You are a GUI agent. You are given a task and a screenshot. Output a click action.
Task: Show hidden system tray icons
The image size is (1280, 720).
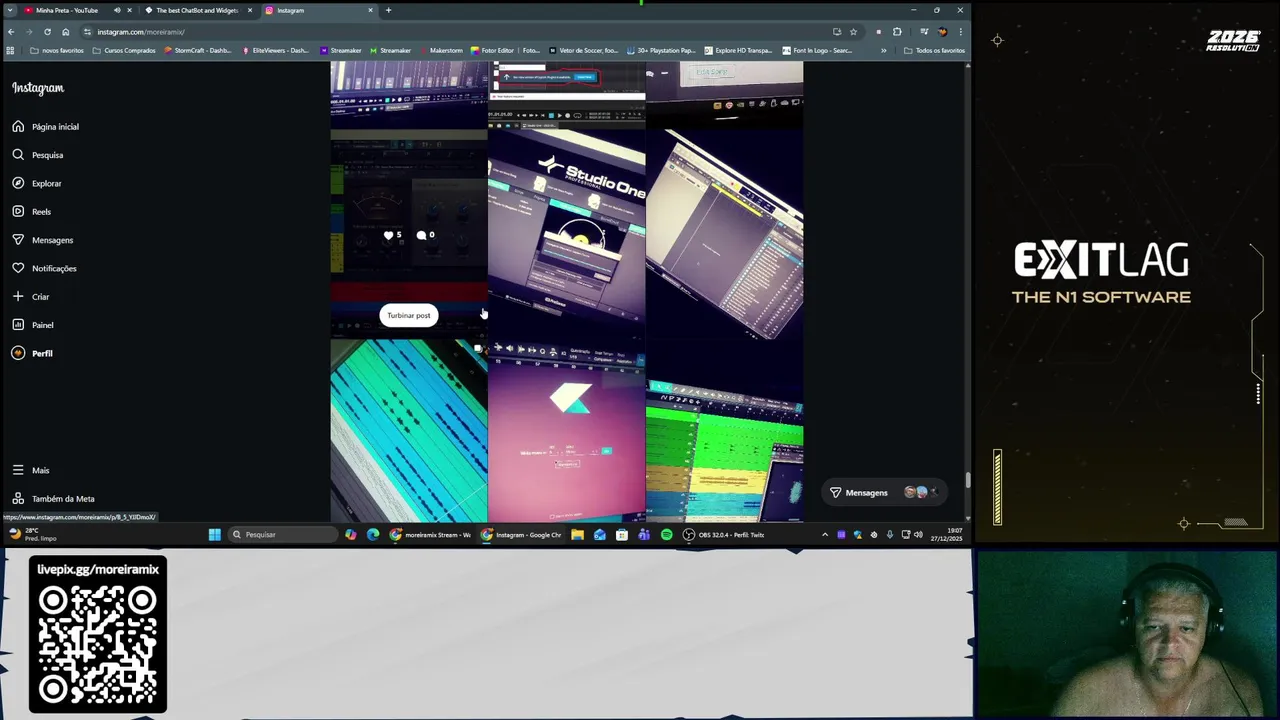[x=825, y=535]
